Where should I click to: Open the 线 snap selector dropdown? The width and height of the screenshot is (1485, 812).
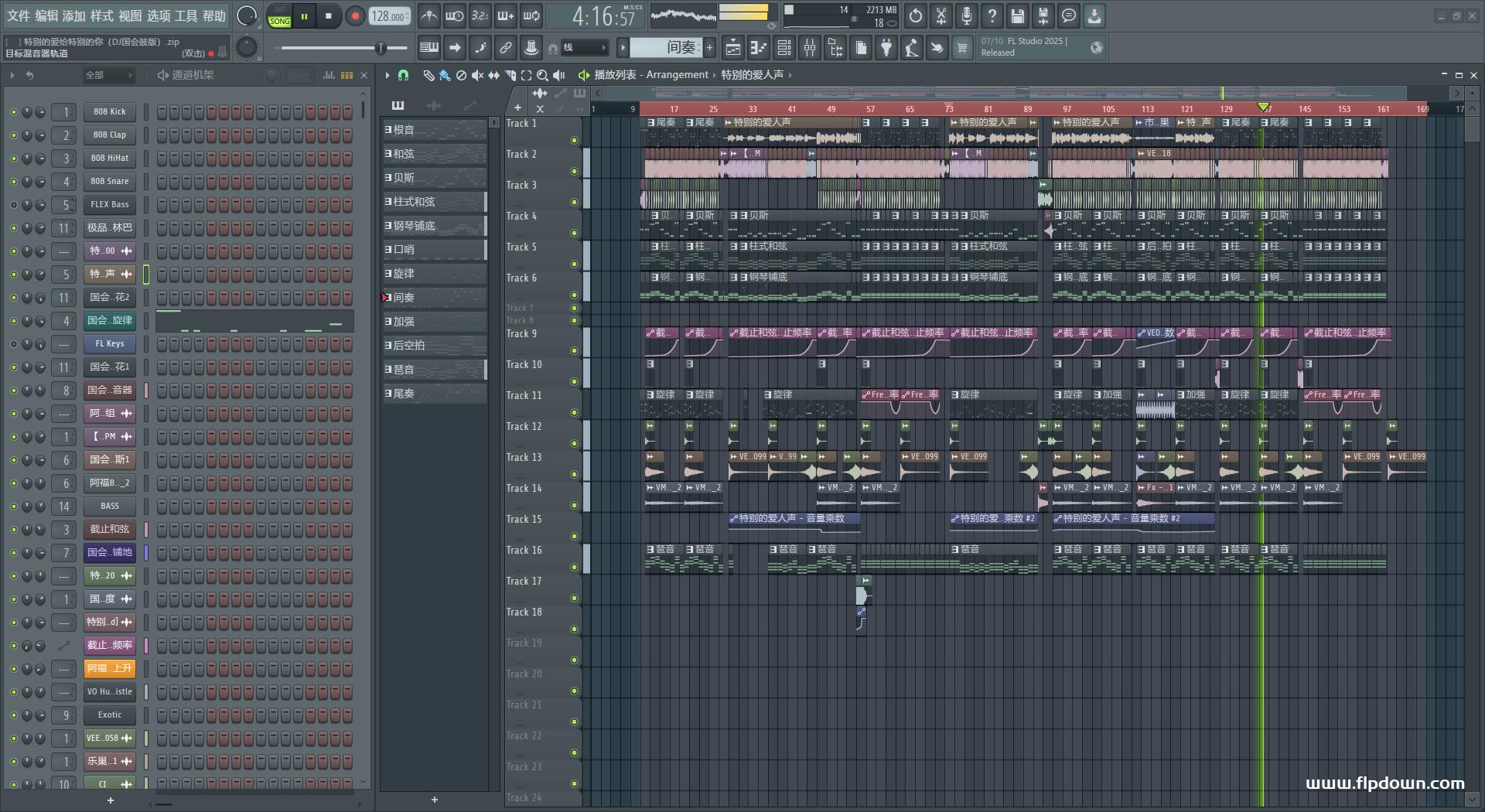[x=584, y=48]
